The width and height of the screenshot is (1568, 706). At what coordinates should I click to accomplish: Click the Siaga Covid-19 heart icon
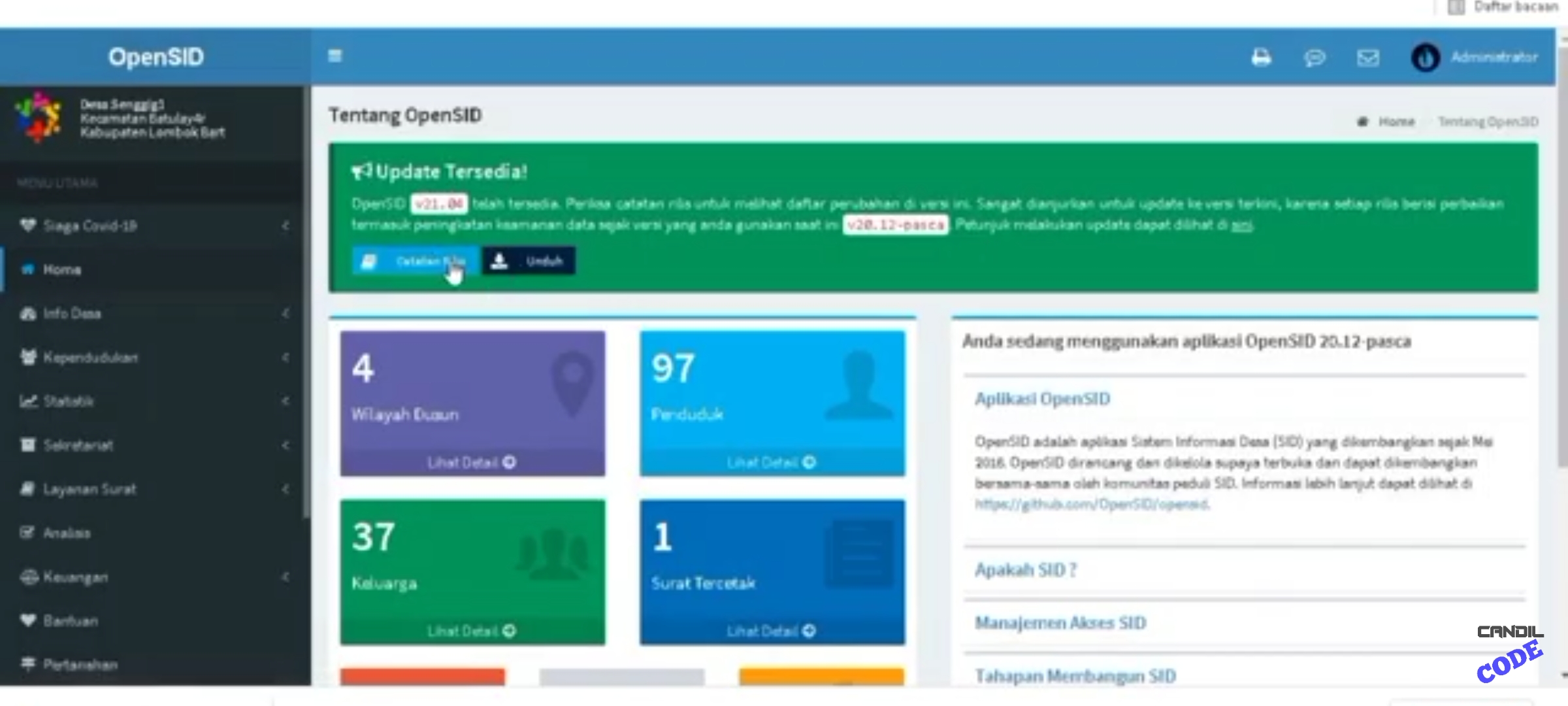pos(27,226)
